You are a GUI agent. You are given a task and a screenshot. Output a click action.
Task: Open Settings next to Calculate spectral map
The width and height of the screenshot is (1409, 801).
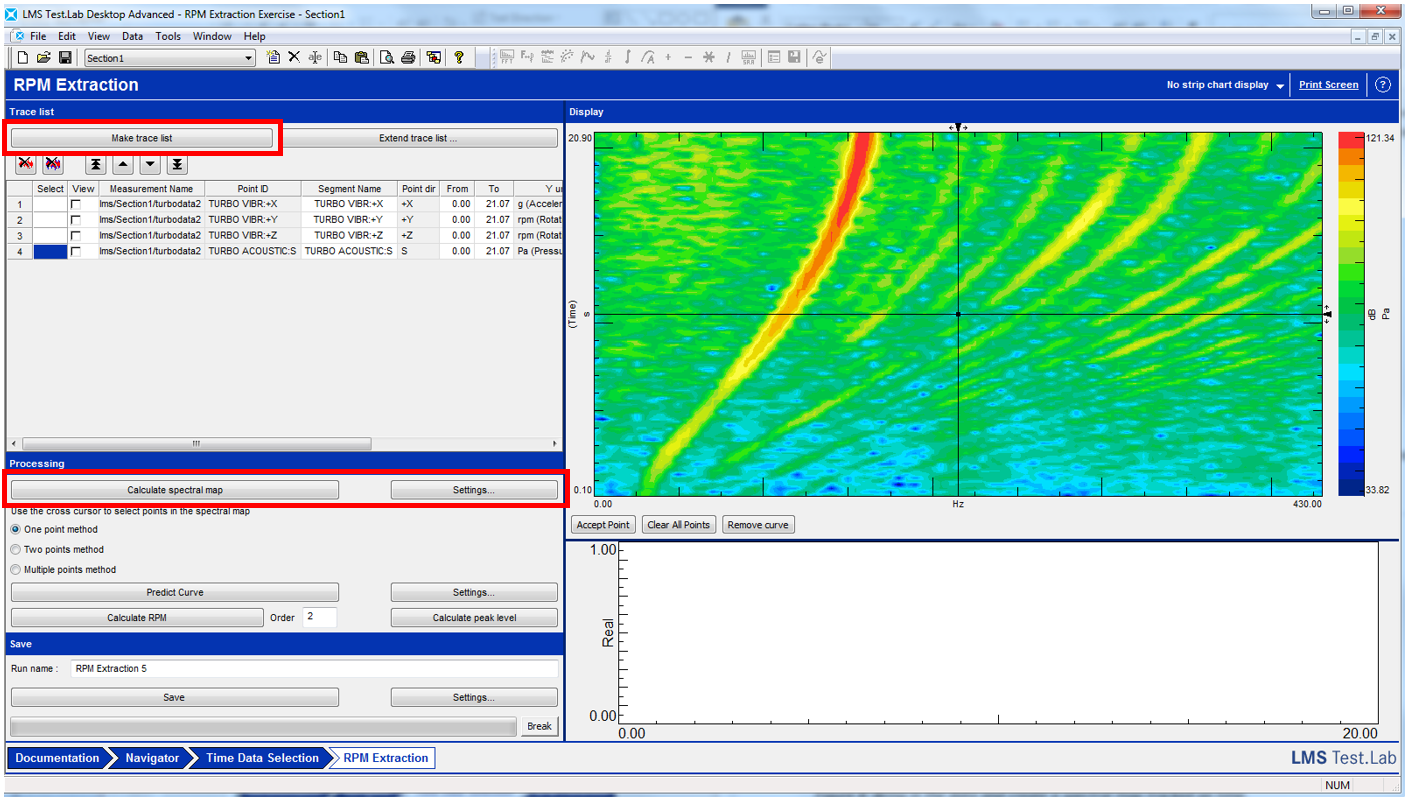point(474,490)
